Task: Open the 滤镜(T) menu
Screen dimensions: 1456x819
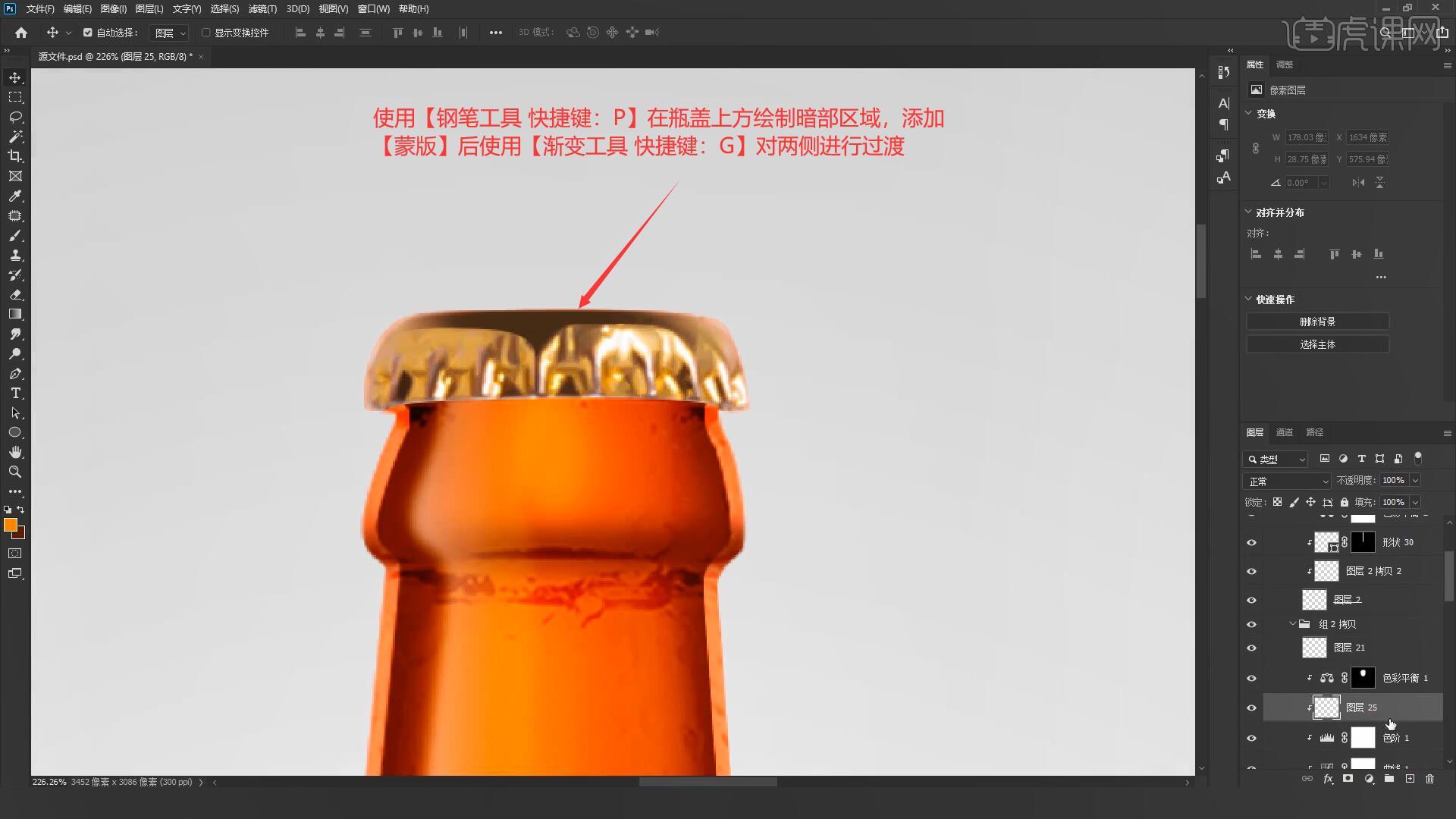Action: pyautogui.click(x=262, y=9)
